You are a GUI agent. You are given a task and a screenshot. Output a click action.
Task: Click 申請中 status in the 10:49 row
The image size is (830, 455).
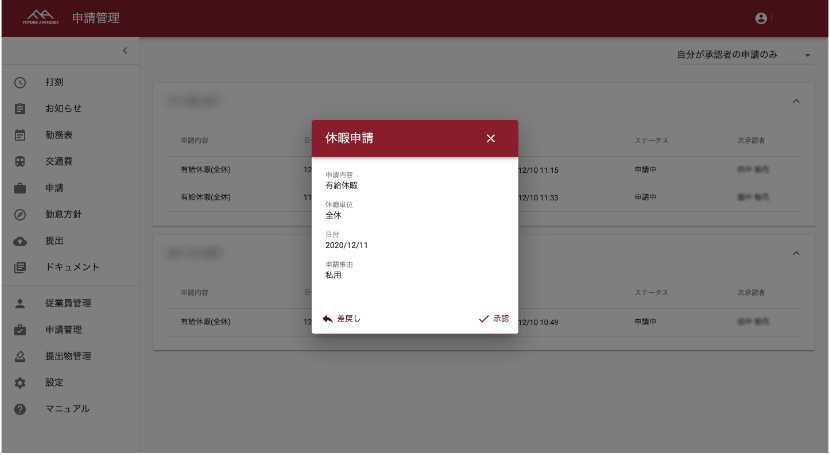point(645,322)
